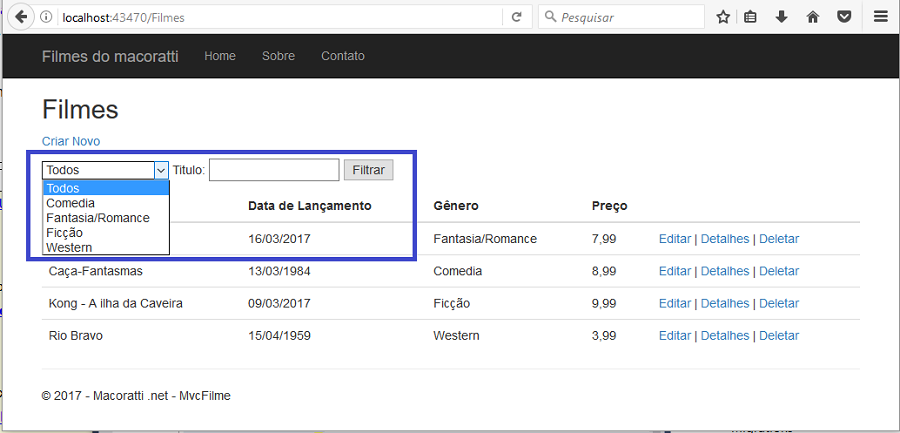Open the Contato navigation item
Image resolution: width=900 pixels, height=433 pixels.
(x=343, y=56)
